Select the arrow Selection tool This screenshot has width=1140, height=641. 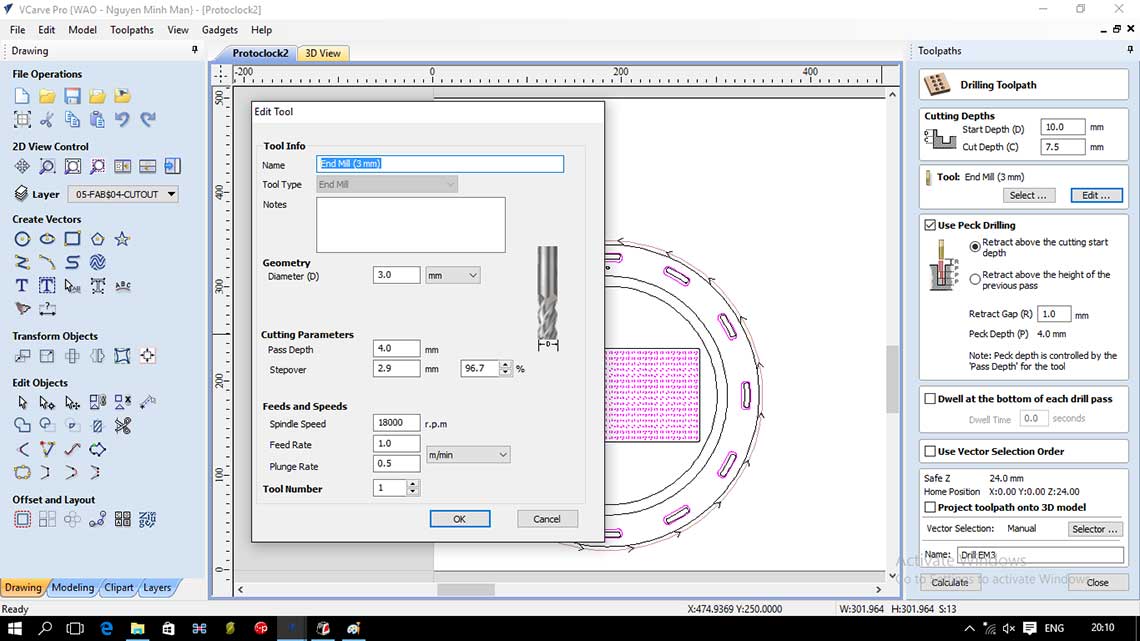point(22,402)
